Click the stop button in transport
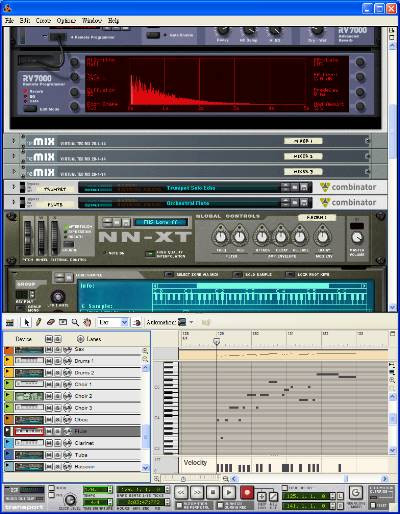 213,492
